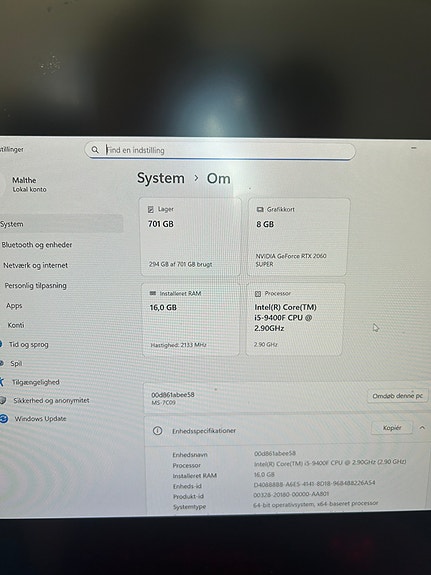
Task: Select Personlig tilpasning in the sidebar
Action: coord(36,285)
